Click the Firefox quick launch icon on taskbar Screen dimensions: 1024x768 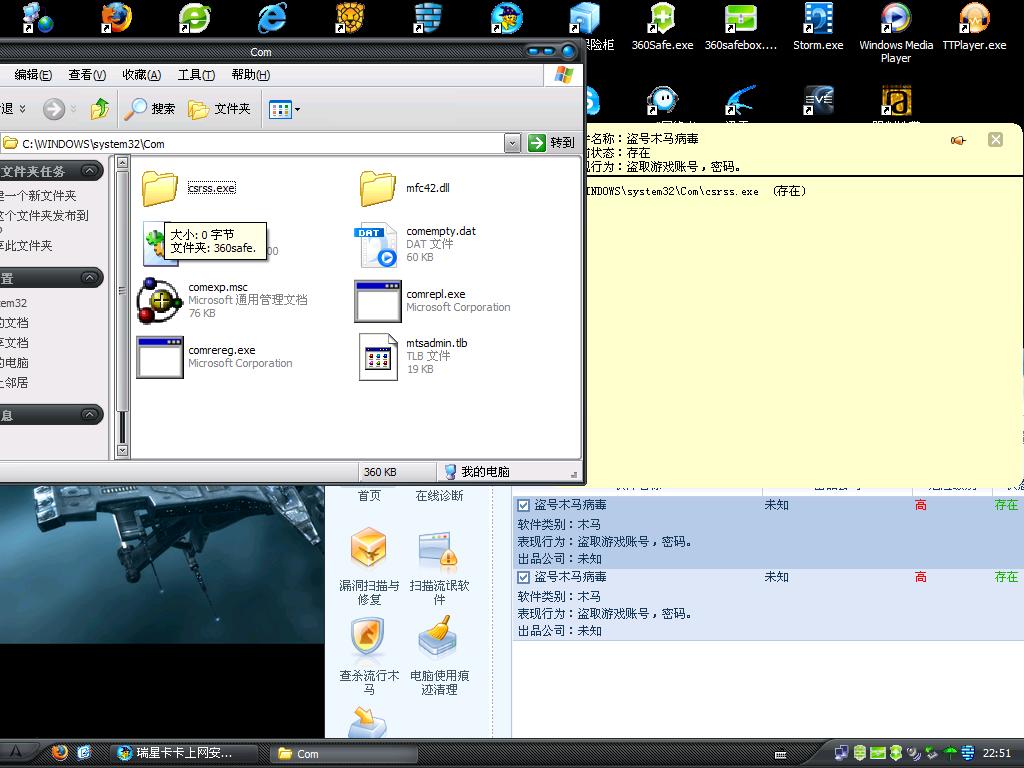(59, 753)
